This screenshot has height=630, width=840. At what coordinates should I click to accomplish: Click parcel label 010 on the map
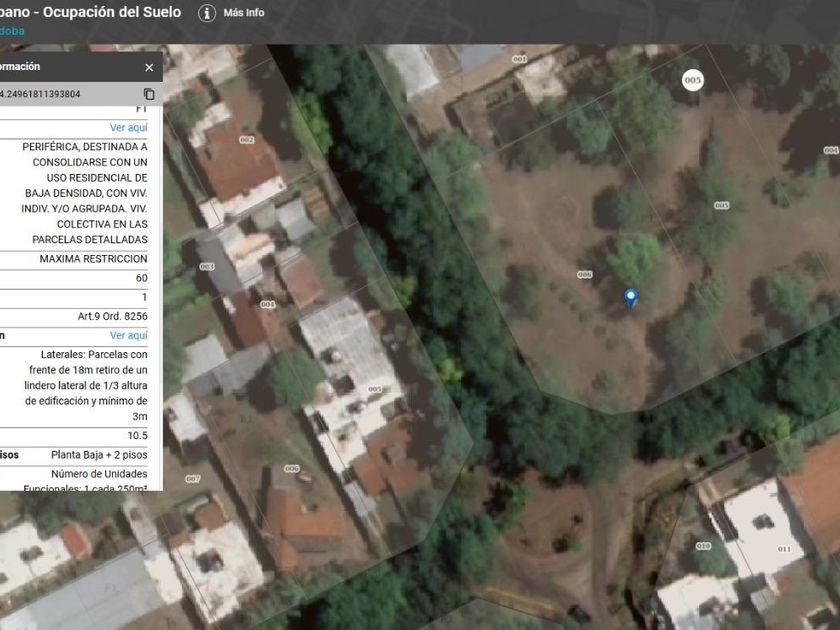703,546
